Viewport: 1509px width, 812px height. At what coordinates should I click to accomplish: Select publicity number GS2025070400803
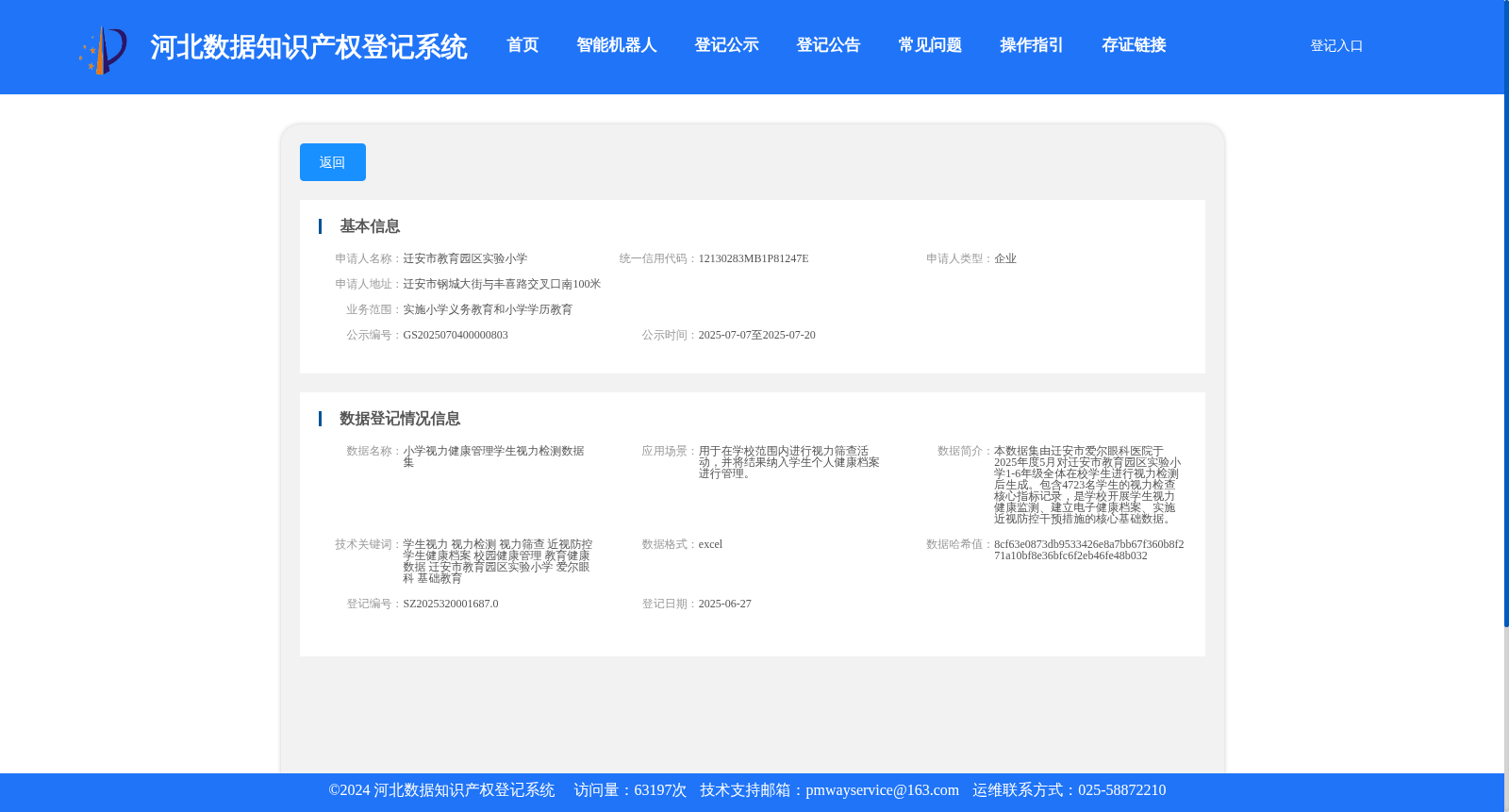coord(456,335)
